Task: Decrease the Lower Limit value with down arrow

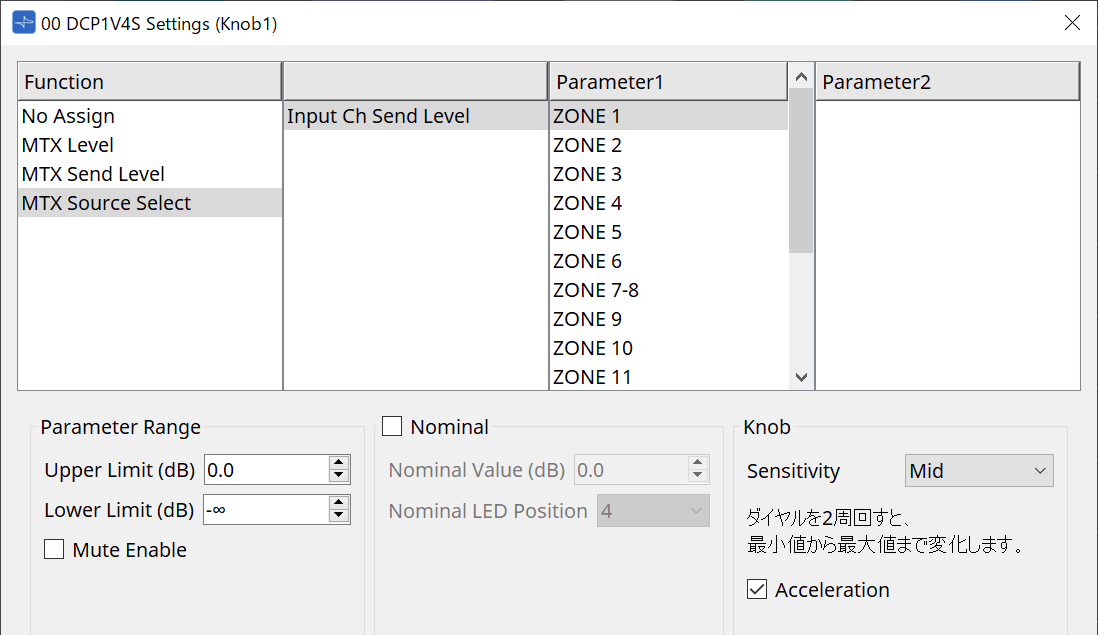Action: (x=339, y=516)
